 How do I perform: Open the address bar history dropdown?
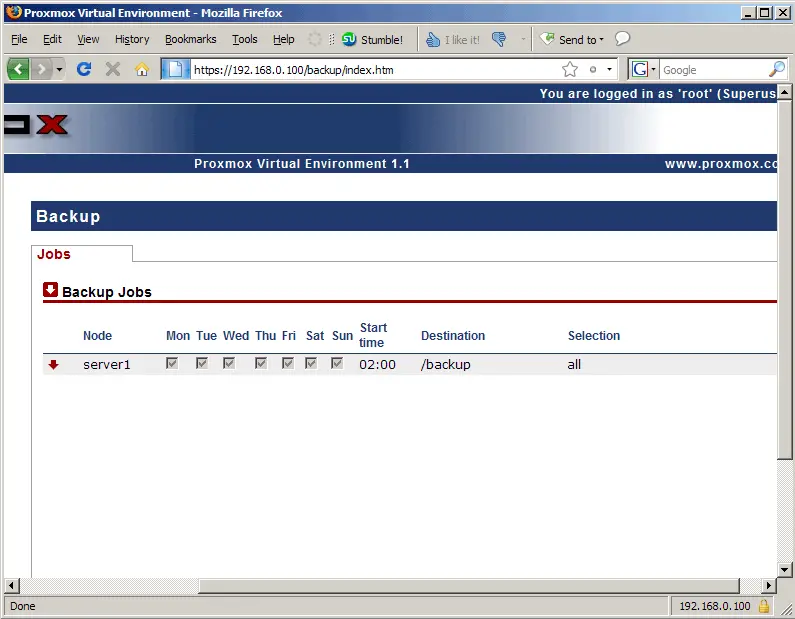tap(609, 69)
